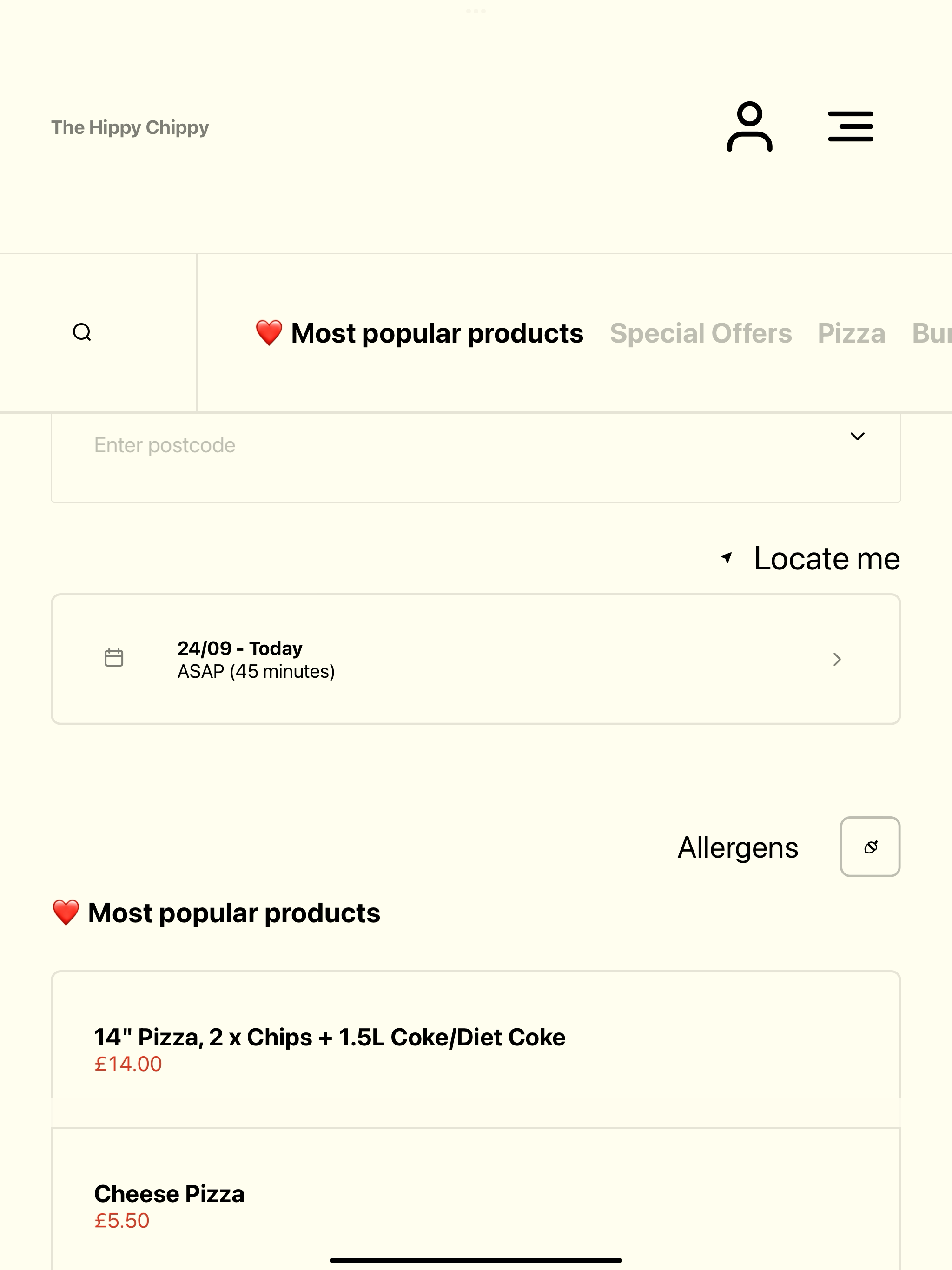Image resolution: width=952 pixels, height=1270 pixels.
Task: Click the red heart beside Most popular products tab
Action: (269, 333)
